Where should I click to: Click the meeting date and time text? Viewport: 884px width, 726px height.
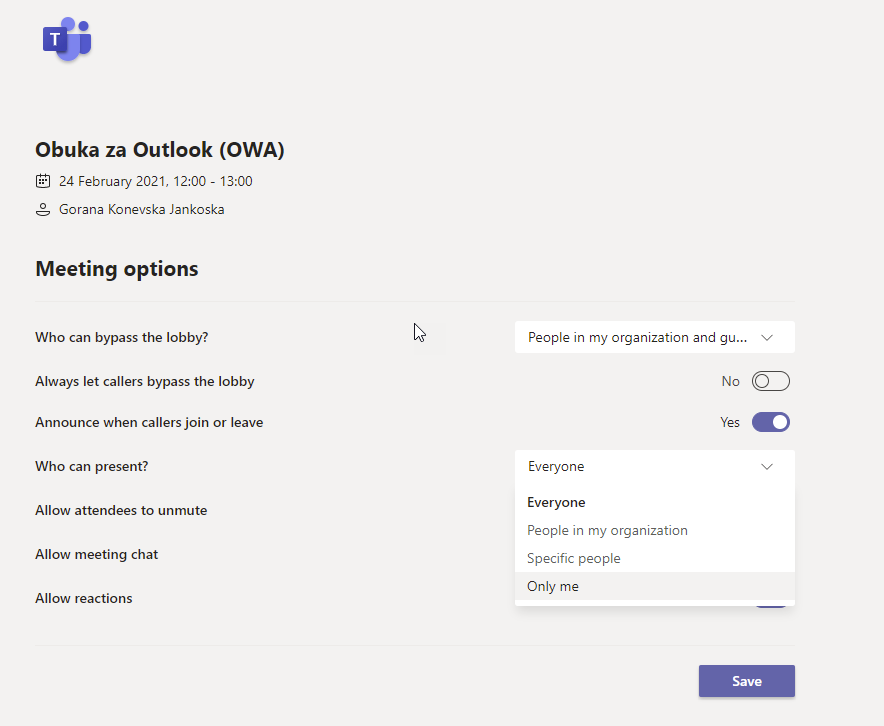156,181
